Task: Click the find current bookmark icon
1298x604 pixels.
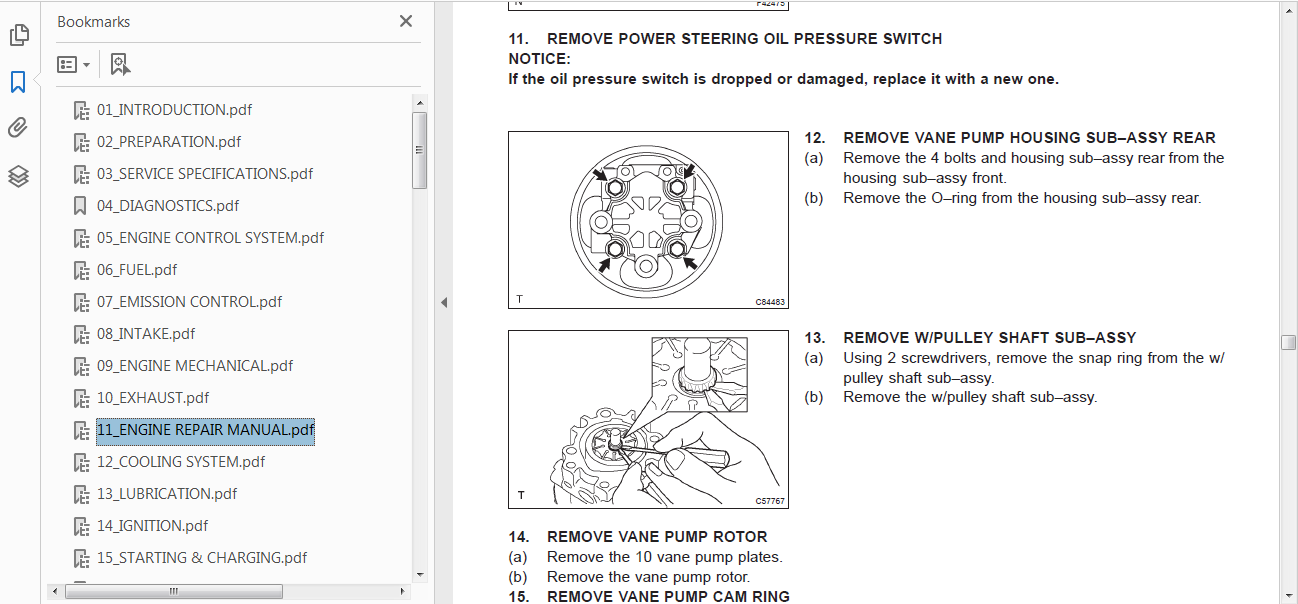Action: click(120, 65)
